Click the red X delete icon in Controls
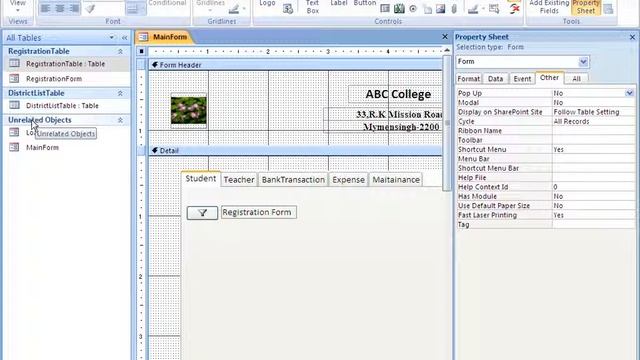Image resolution: width=640 pixels, height=360 pixels. 515,8
